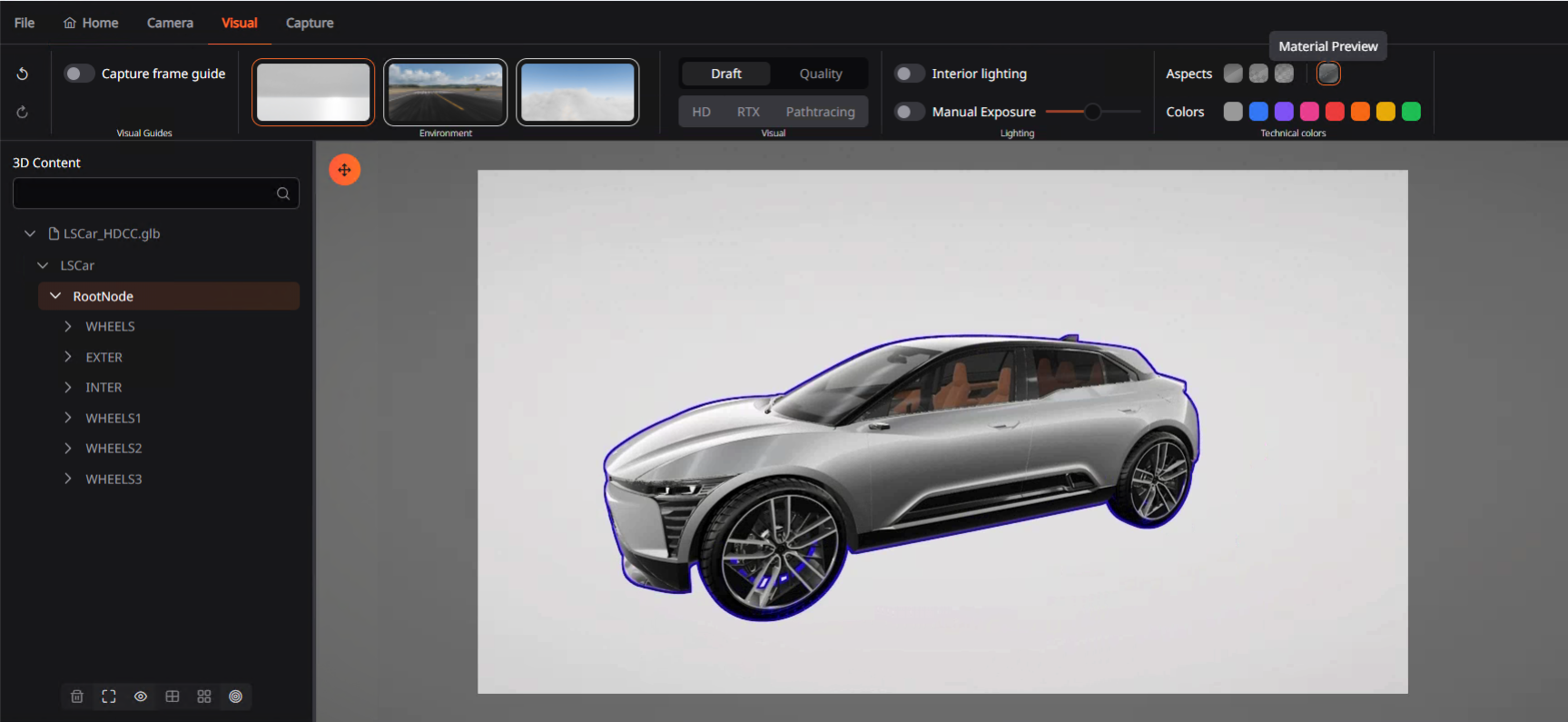Toggle Interior lighting switch

(910, 74)
